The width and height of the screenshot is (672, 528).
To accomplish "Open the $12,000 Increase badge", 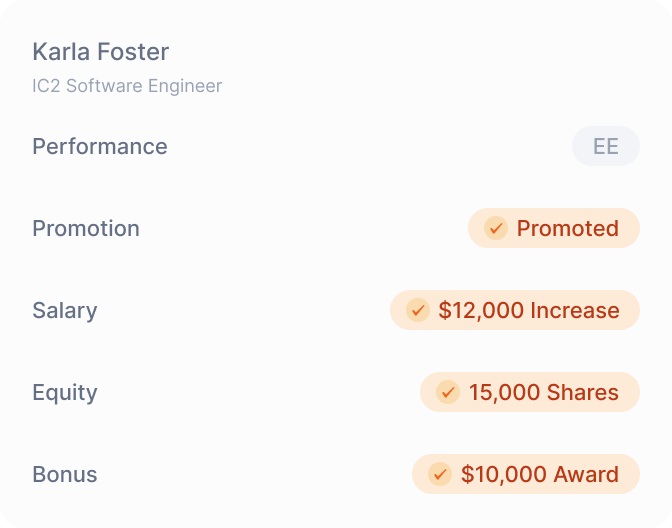I will pyautogui.click(x=514, y=310).
